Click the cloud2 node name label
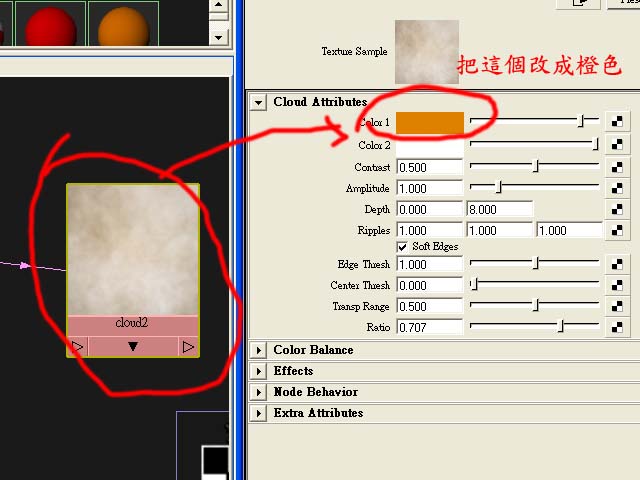Image resolution: width=640 pixels, height=480 pixels. click(x=131, y=323)
